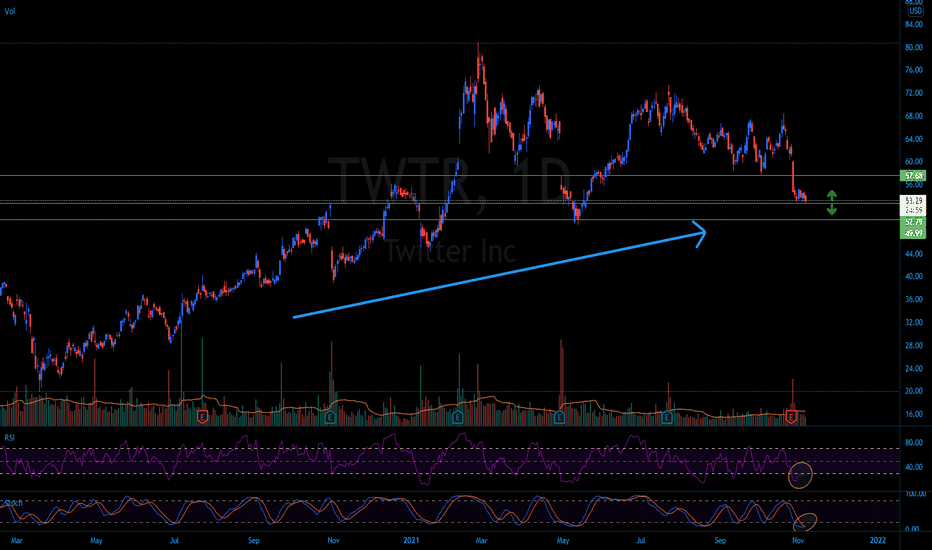Screen dimensions: 932x550
Task: Click the 44.00 price axis label
Action: click(914, 254)
